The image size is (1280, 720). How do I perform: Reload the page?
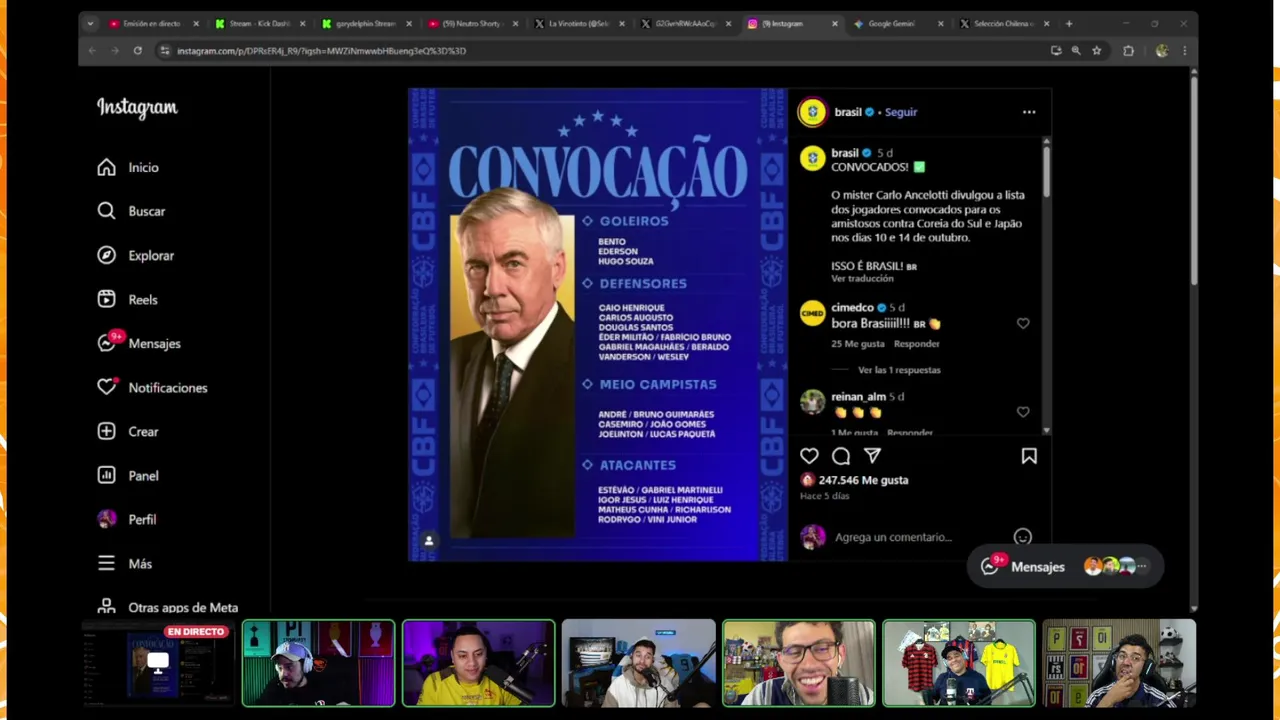click(138, 50)
